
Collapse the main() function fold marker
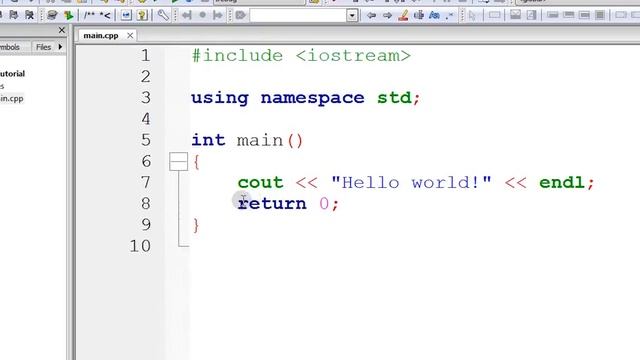coord(178,162)
